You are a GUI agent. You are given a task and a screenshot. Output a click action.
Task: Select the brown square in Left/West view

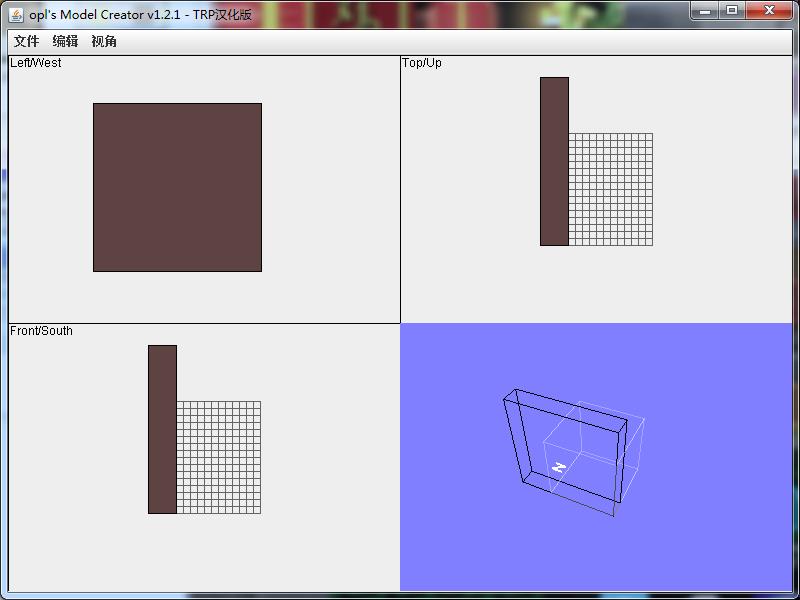[x=177, y=187]
